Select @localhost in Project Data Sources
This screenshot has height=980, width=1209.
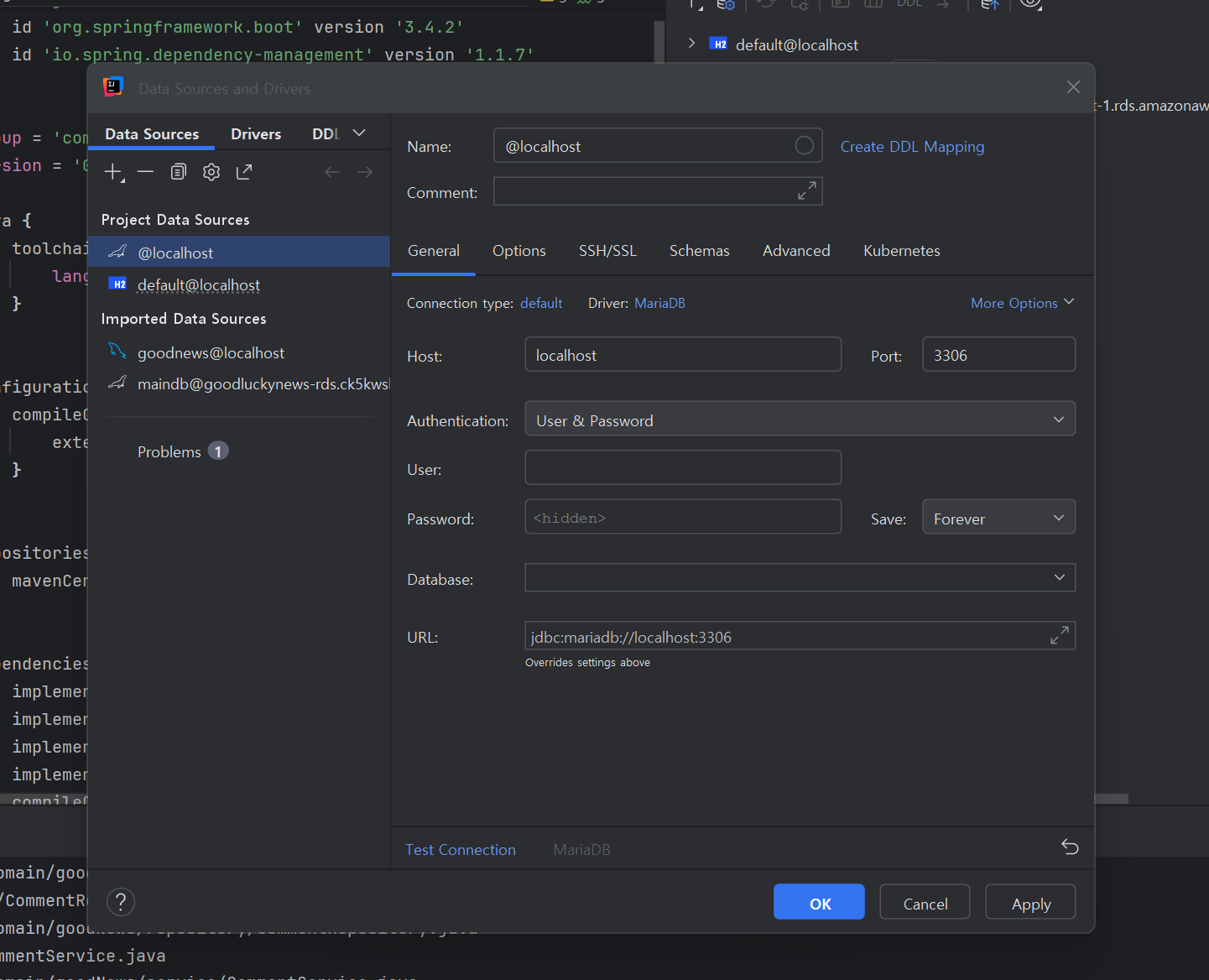[239, 252]
